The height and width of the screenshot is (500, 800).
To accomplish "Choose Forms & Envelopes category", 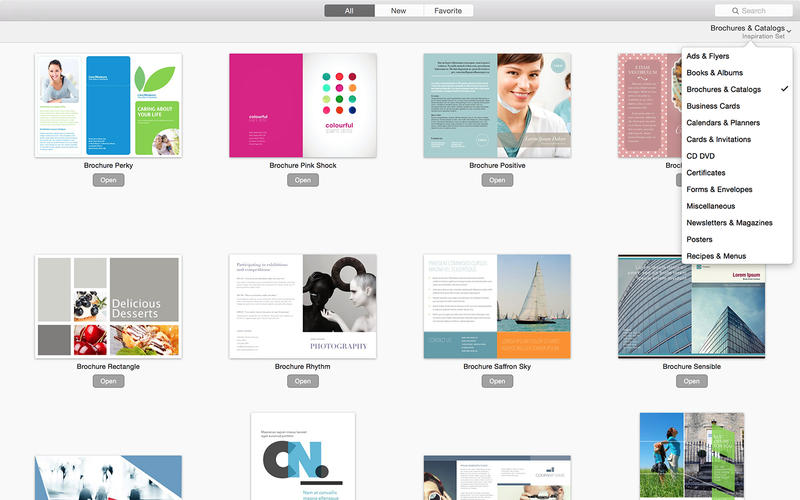I will (737, 189).
